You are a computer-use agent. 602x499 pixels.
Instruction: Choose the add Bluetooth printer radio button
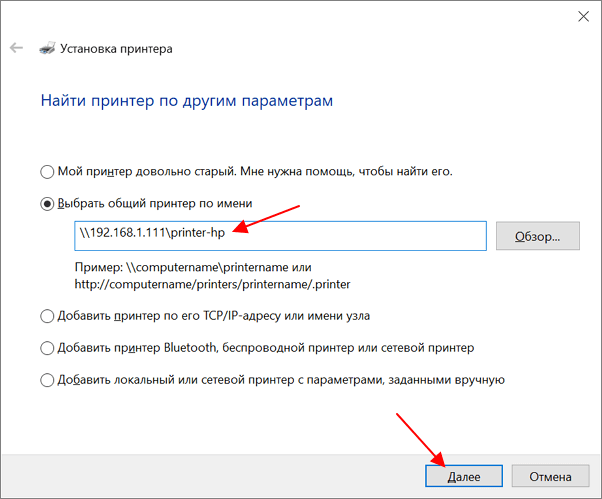click(47, 348)
